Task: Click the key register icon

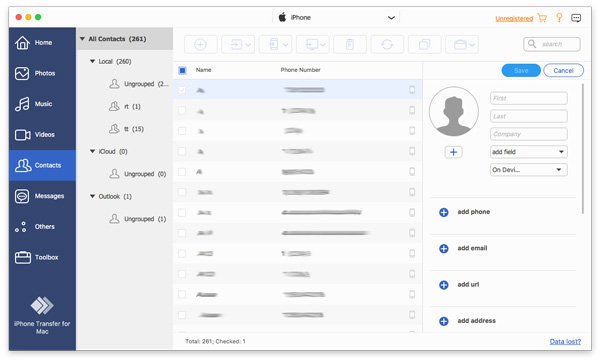Action: point(559,18)
